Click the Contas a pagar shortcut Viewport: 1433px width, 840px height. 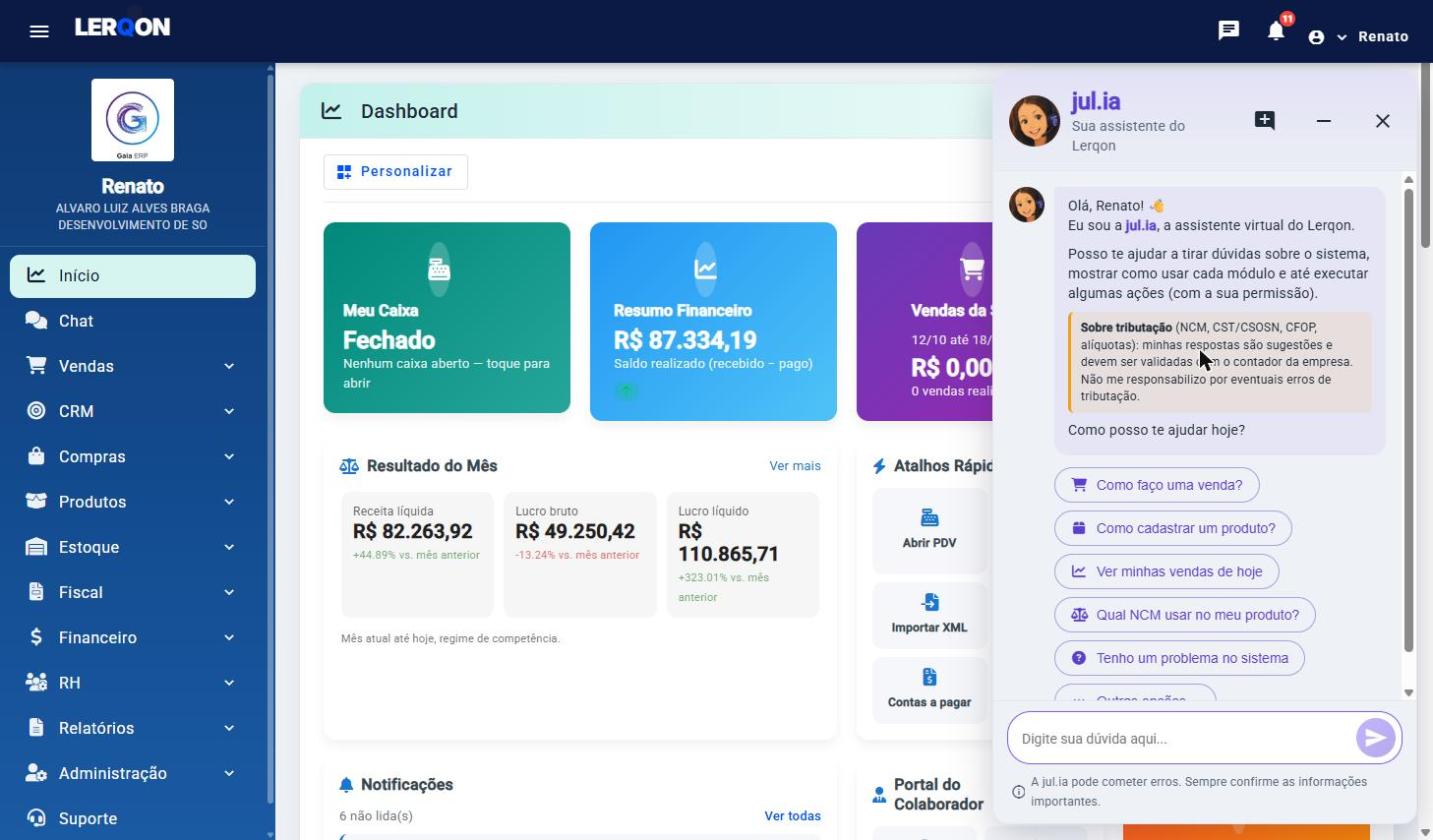coord(929,689)
